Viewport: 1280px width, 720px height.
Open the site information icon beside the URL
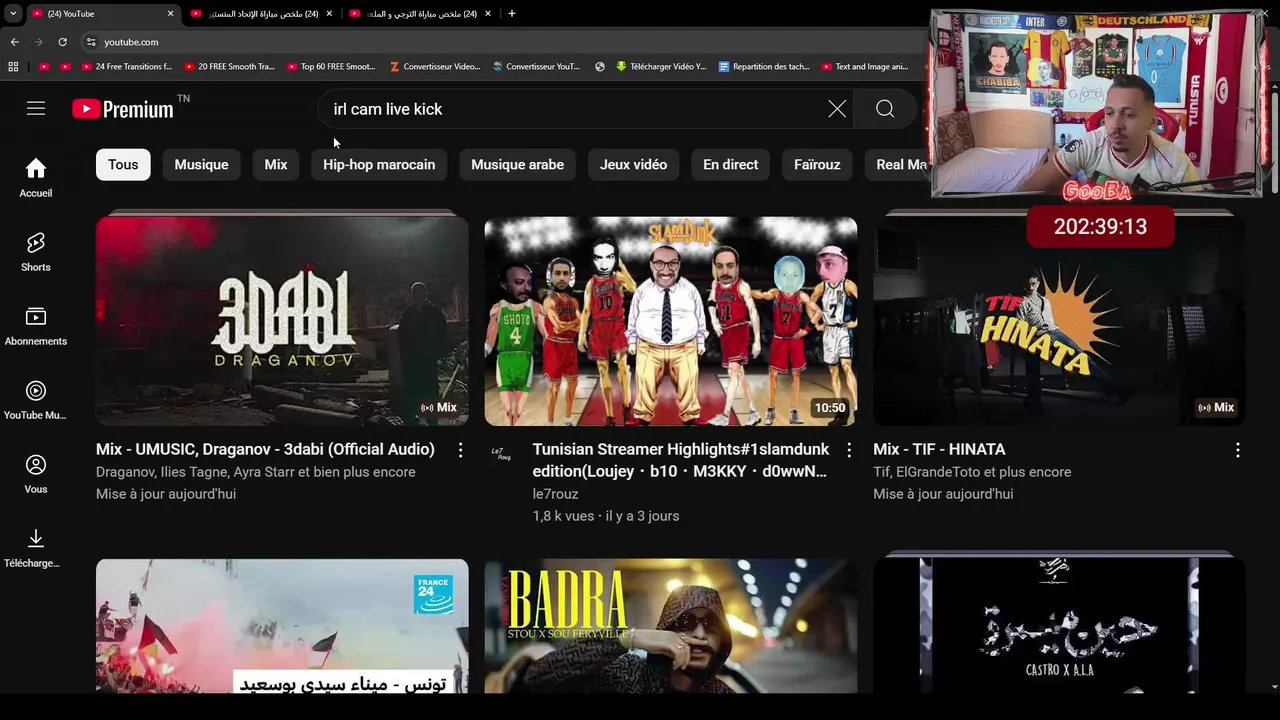click(x=91, y=42)
